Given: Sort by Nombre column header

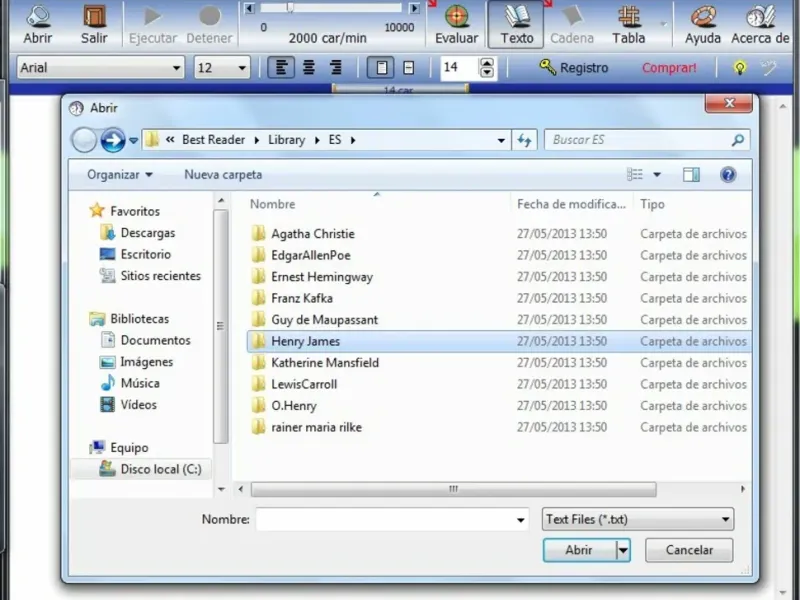Looking at the screenshot, I should [272, 204].
